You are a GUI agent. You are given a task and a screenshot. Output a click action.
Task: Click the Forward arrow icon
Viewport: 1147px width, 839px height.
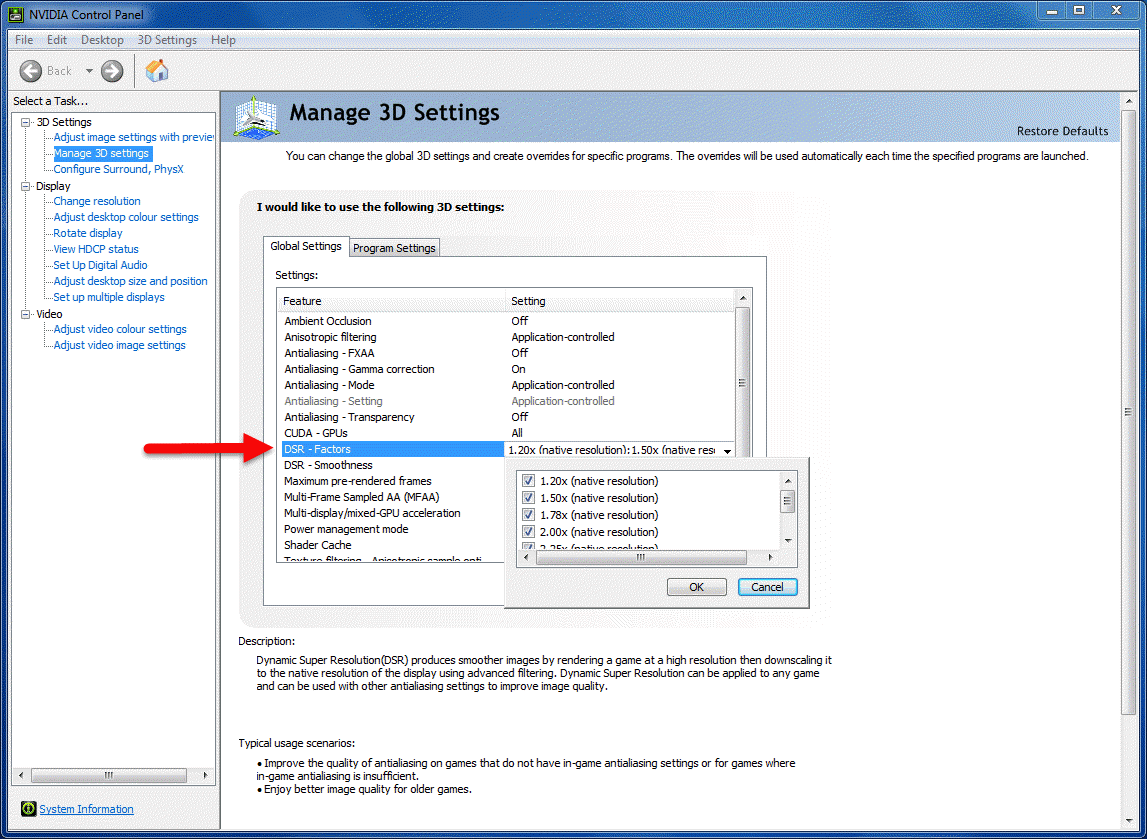[x=112, y=71]
